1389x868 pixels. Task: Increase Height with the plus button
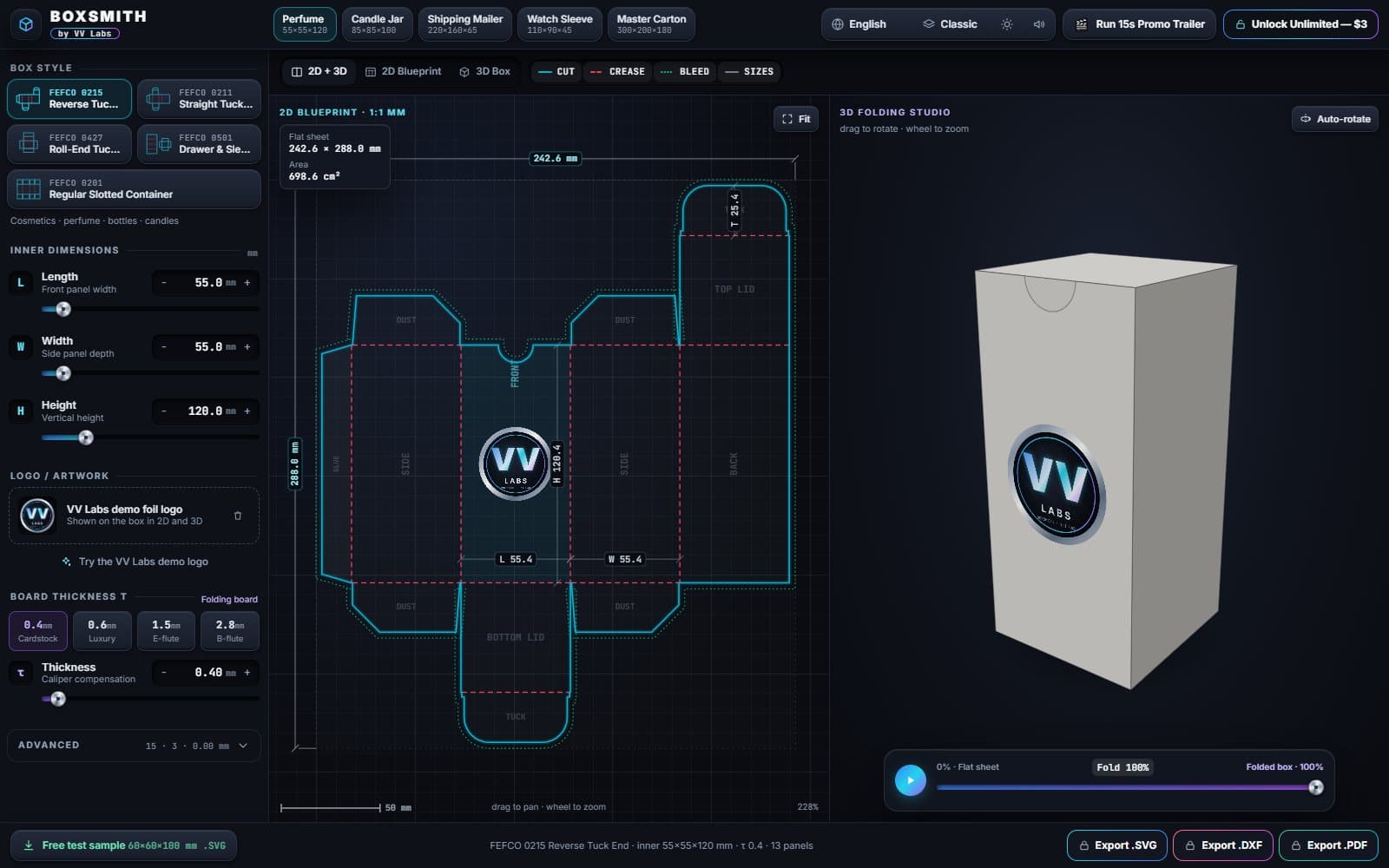[247, 411]
